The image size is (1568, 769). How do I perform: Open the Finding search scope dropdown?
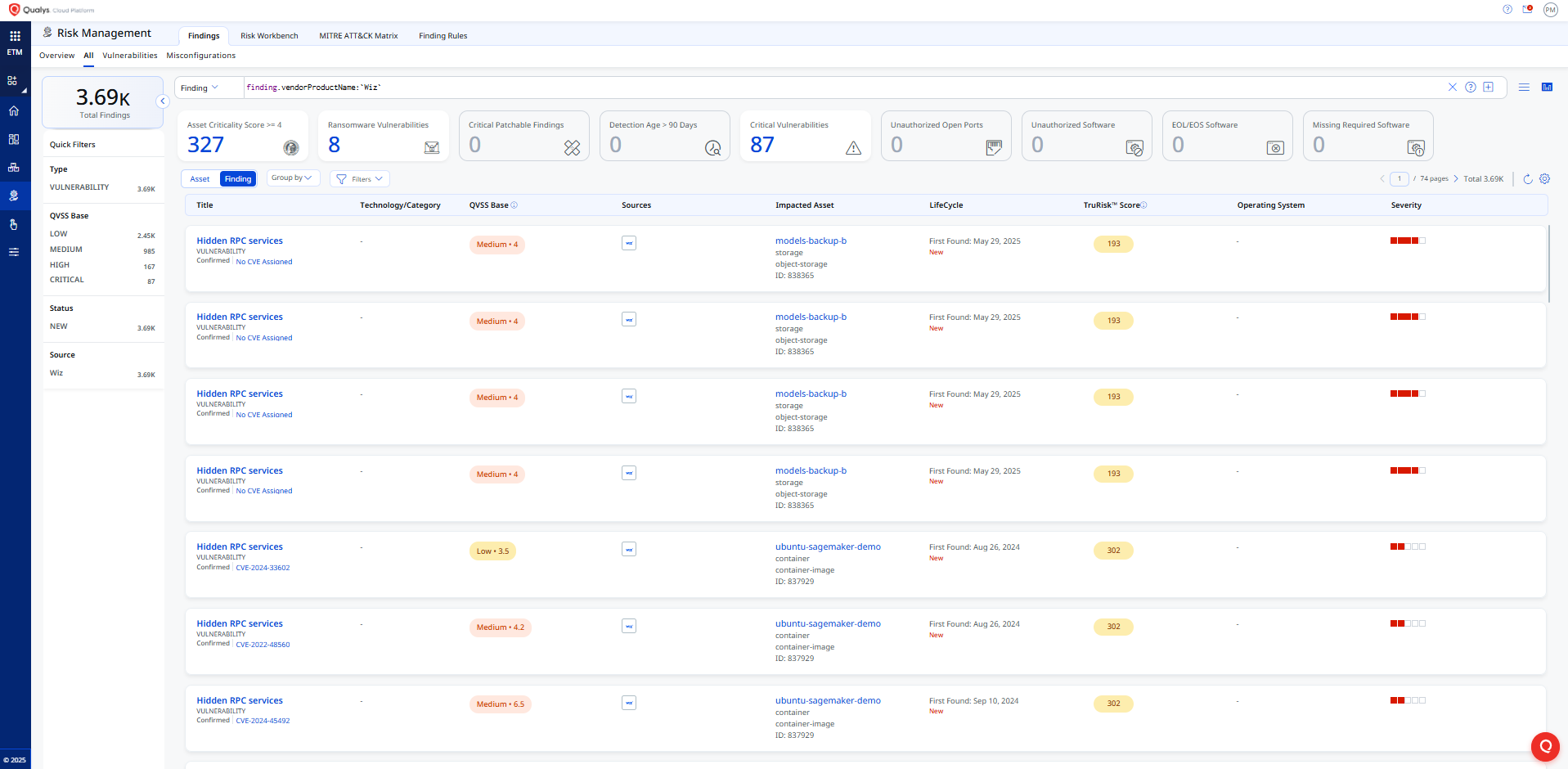point(200,88)
